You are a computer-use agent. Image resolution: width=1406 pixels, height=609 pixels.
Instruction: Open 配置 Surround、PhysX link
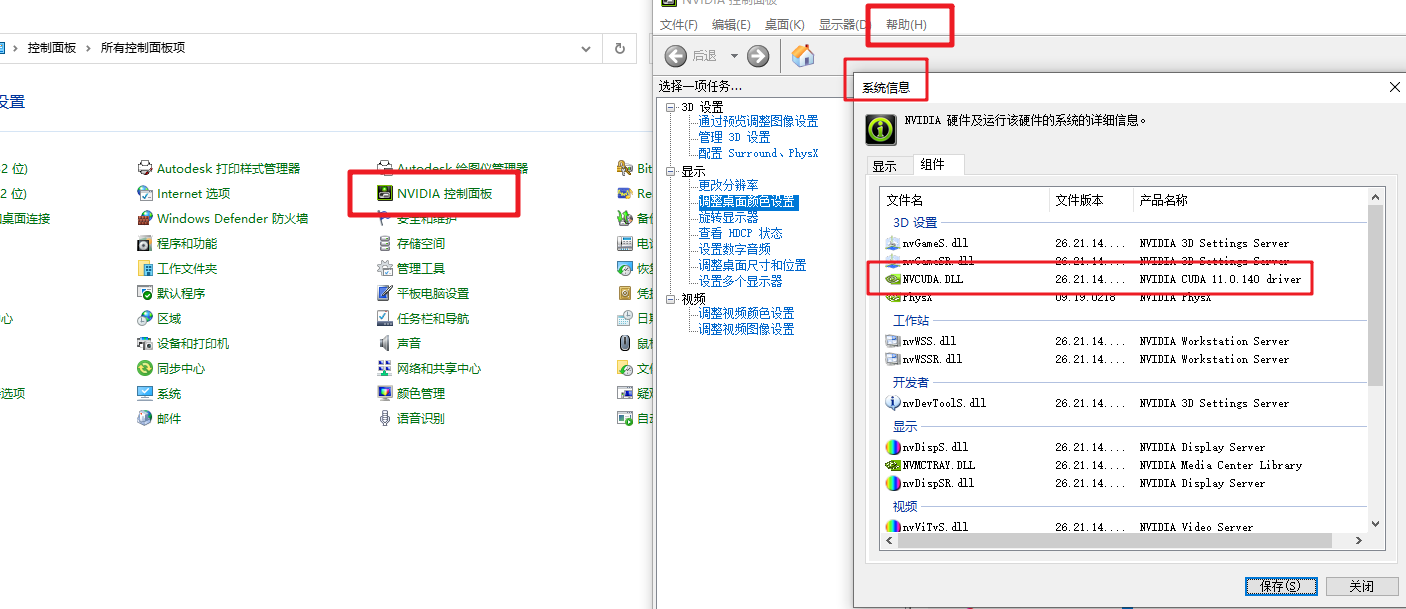(x=758, y=153)
